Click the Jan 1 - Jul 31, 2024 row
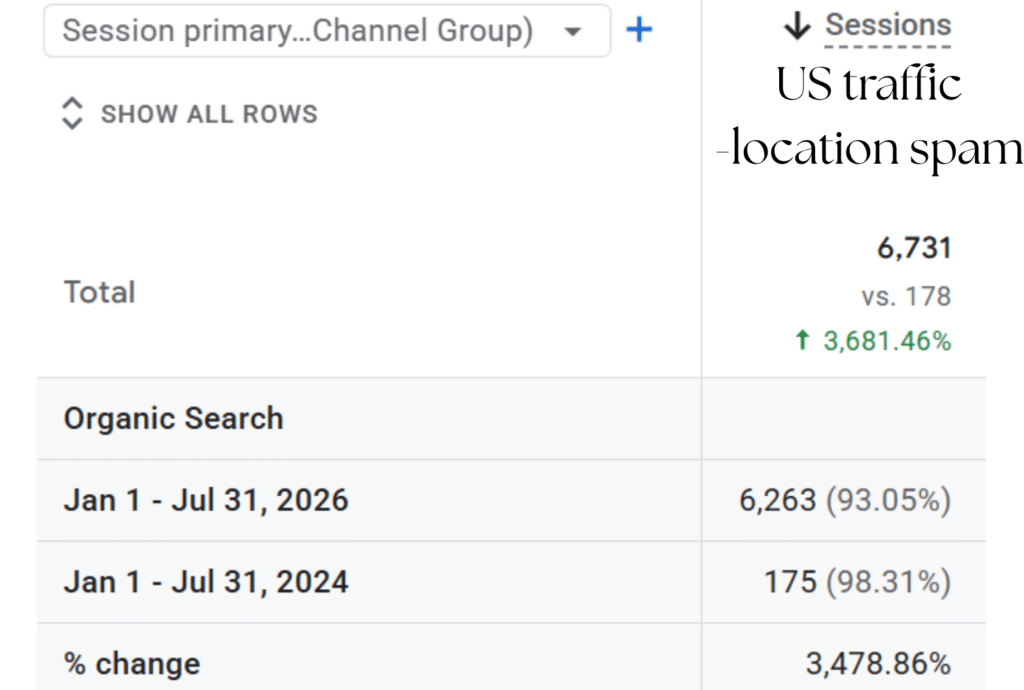This screenshot has height=690, width=1024. pos(511,582)
